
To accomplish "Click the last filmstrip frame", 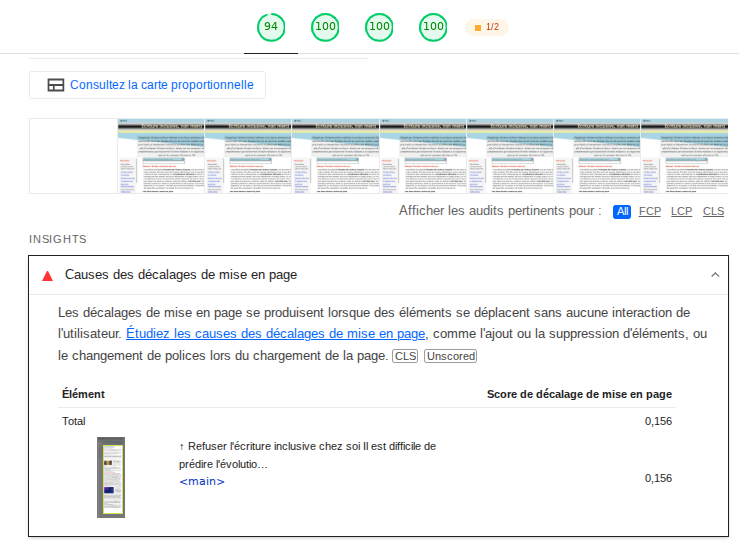I will pyautogui.click(x=685, y=156).
